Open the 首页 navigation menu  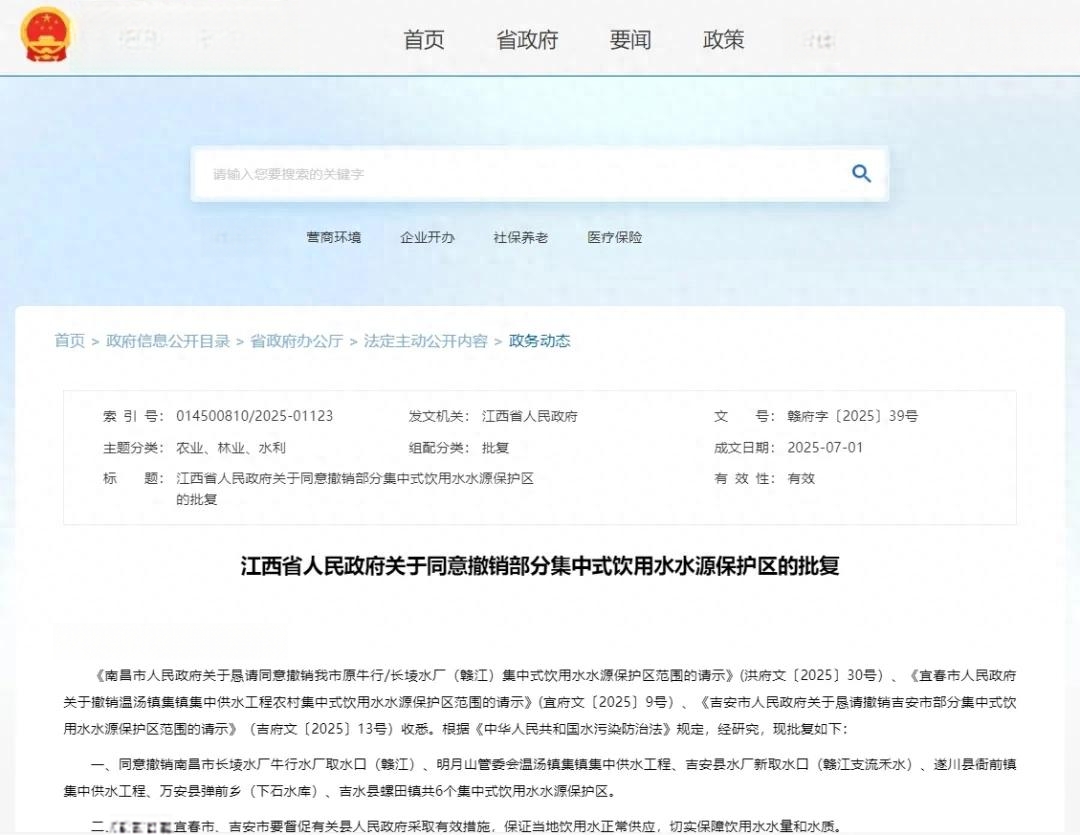pos(424,40)
